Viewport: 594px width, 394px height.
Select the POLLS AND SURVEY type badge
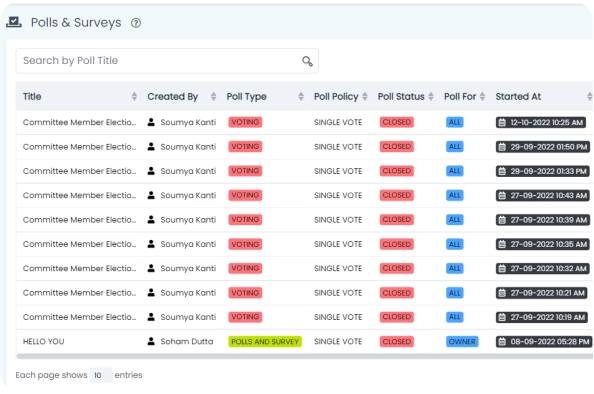coord(265,341)
